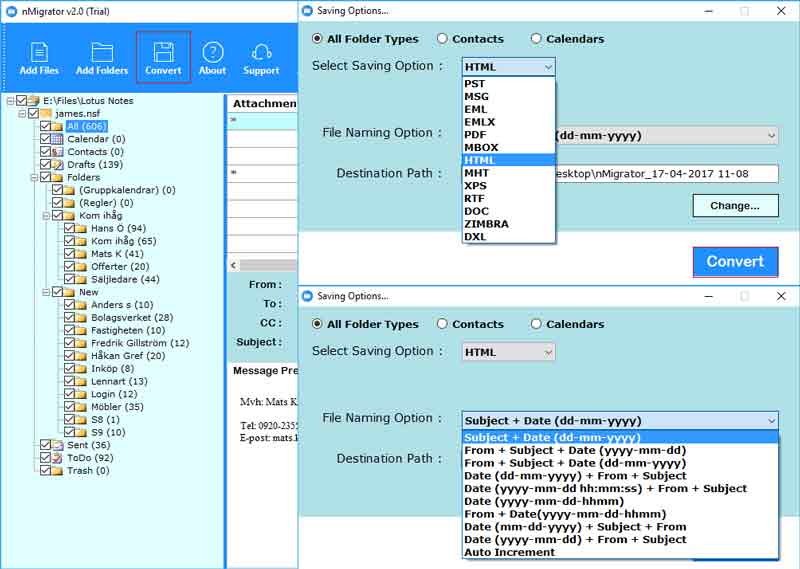Click the Contacts (0) folder icon
This screenshot has width=800, height=569.
58,152
